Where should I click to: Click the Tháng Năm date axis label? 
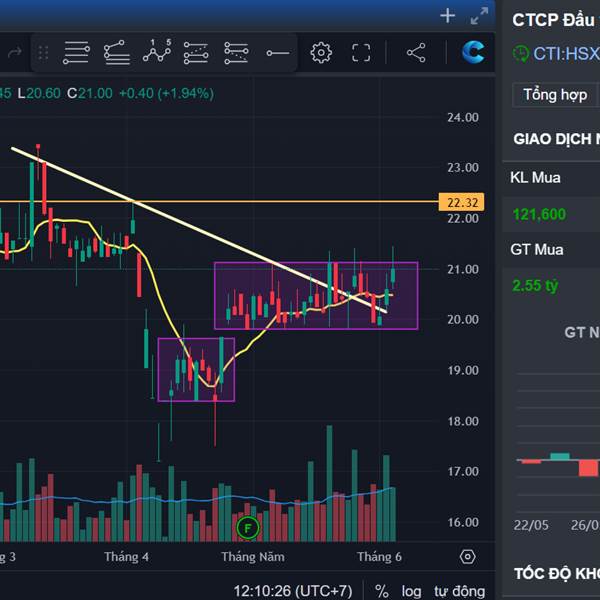coord(253,557)
